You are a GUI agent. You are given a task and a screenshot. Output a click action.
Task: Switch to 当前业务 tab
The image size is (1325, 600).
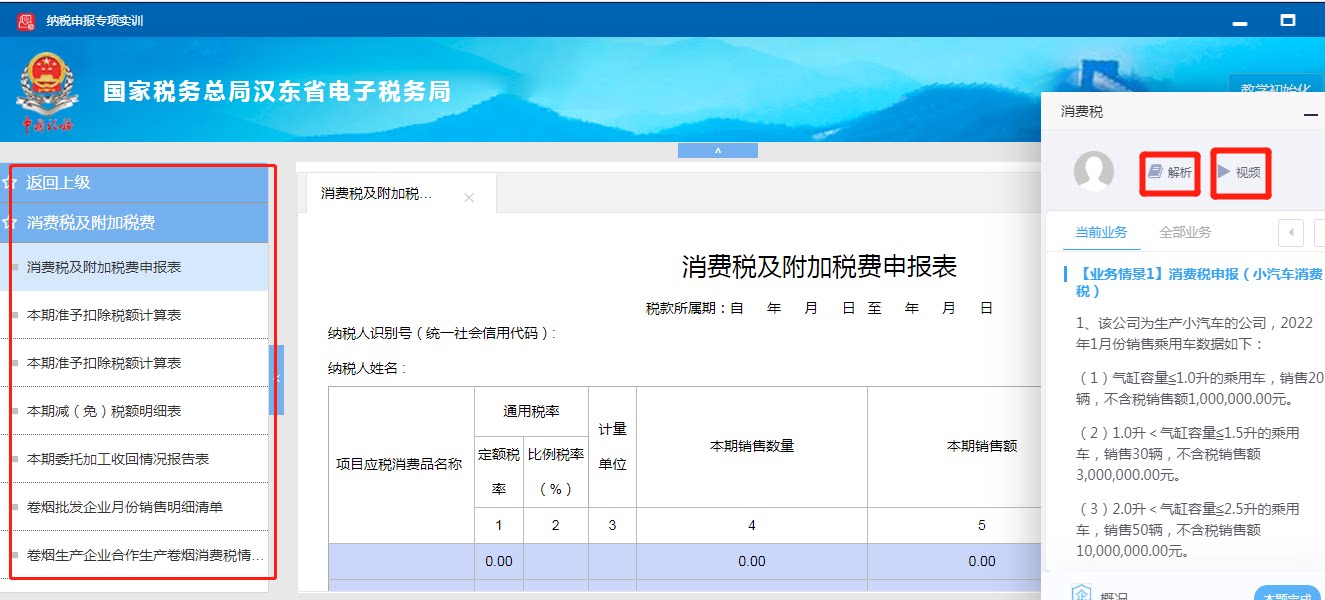point(1101,232)
